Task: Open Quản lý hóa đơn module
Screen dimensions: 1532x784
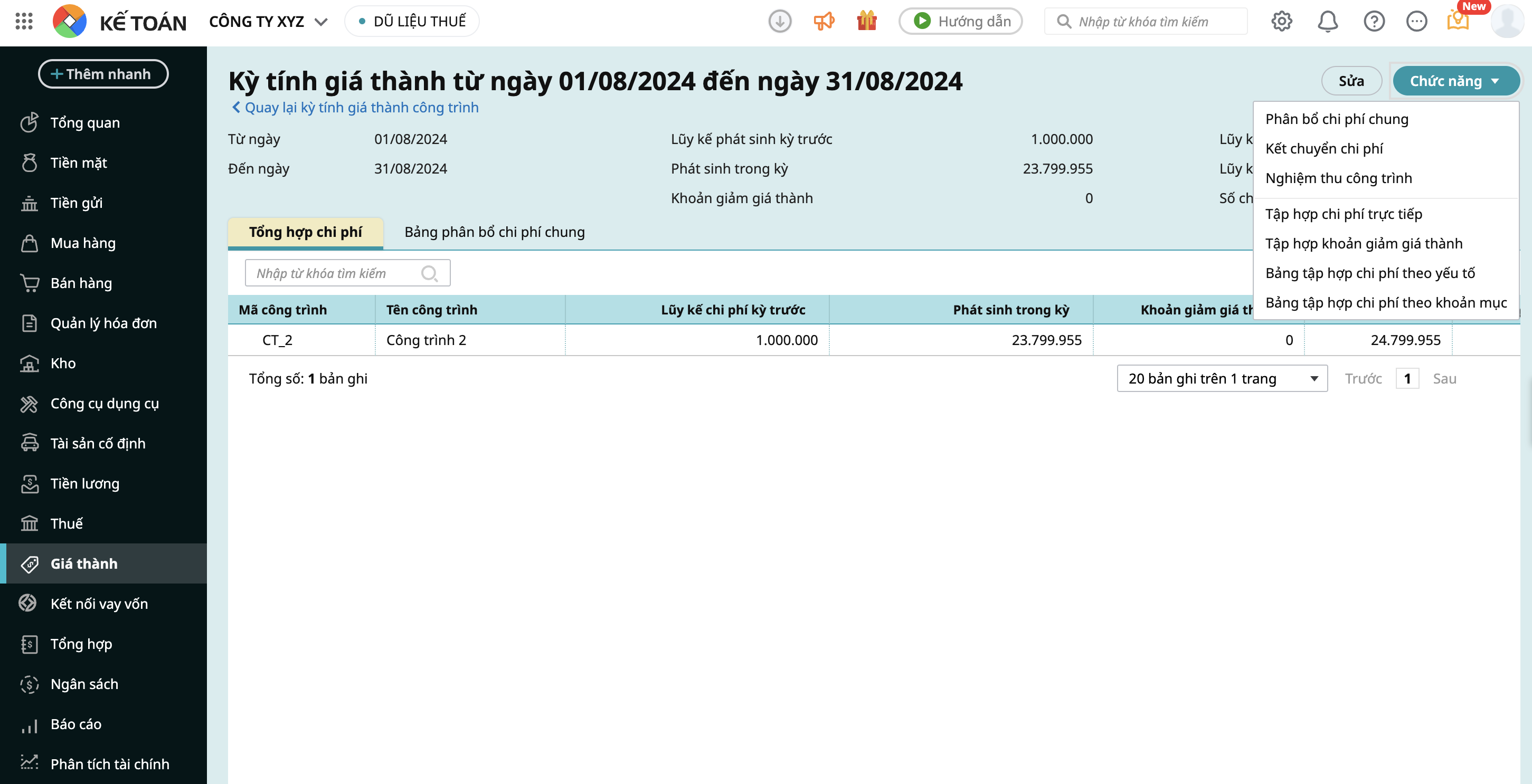Action: [x=103, y=323]
